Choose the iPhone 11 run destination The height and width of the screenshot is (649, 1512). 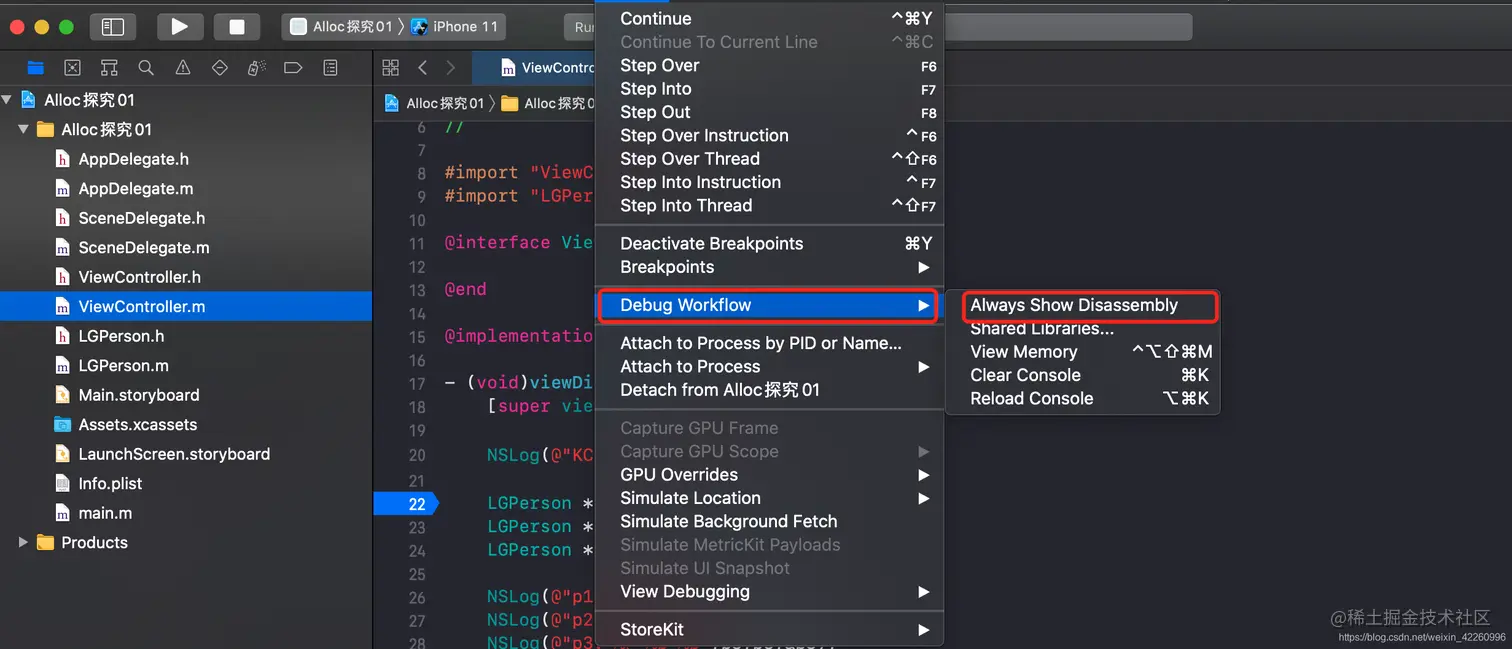456,27
